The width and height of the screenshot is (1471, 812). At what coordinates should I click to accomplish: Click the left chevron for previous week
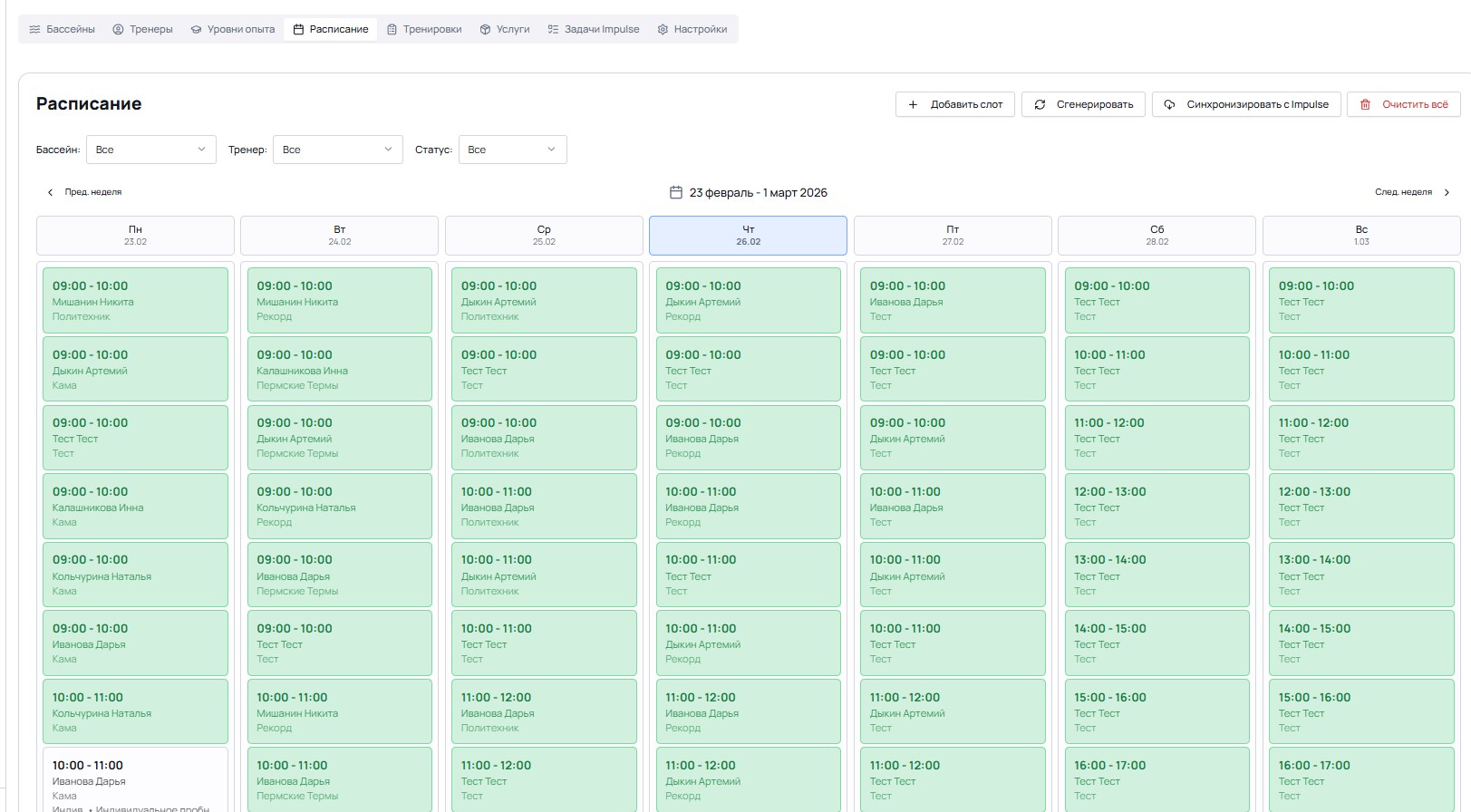pos(50,192)
